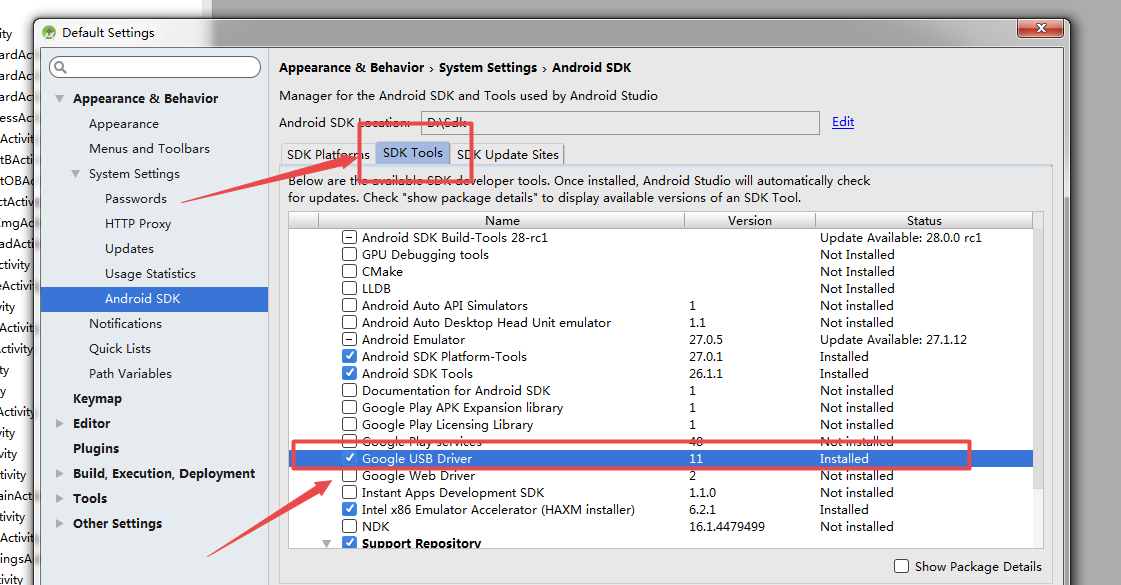Open the Updates settings page

point(129,249)
